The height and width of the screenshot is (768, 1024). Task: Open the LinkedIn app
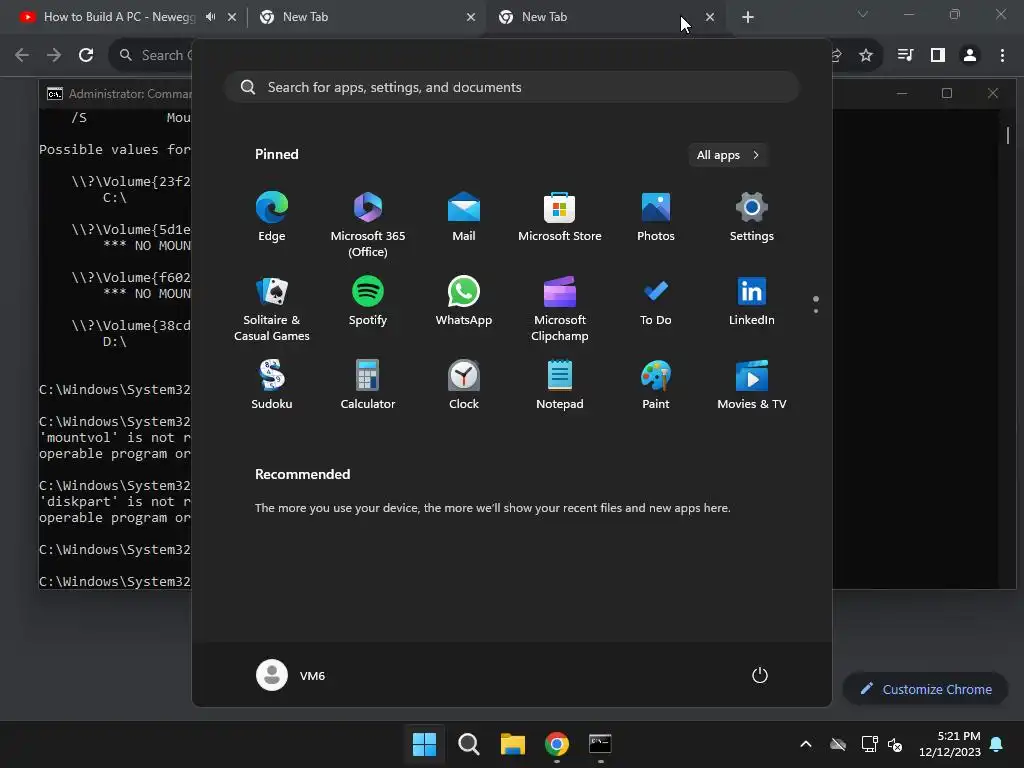pyautogui.click(x=752, y=302)
